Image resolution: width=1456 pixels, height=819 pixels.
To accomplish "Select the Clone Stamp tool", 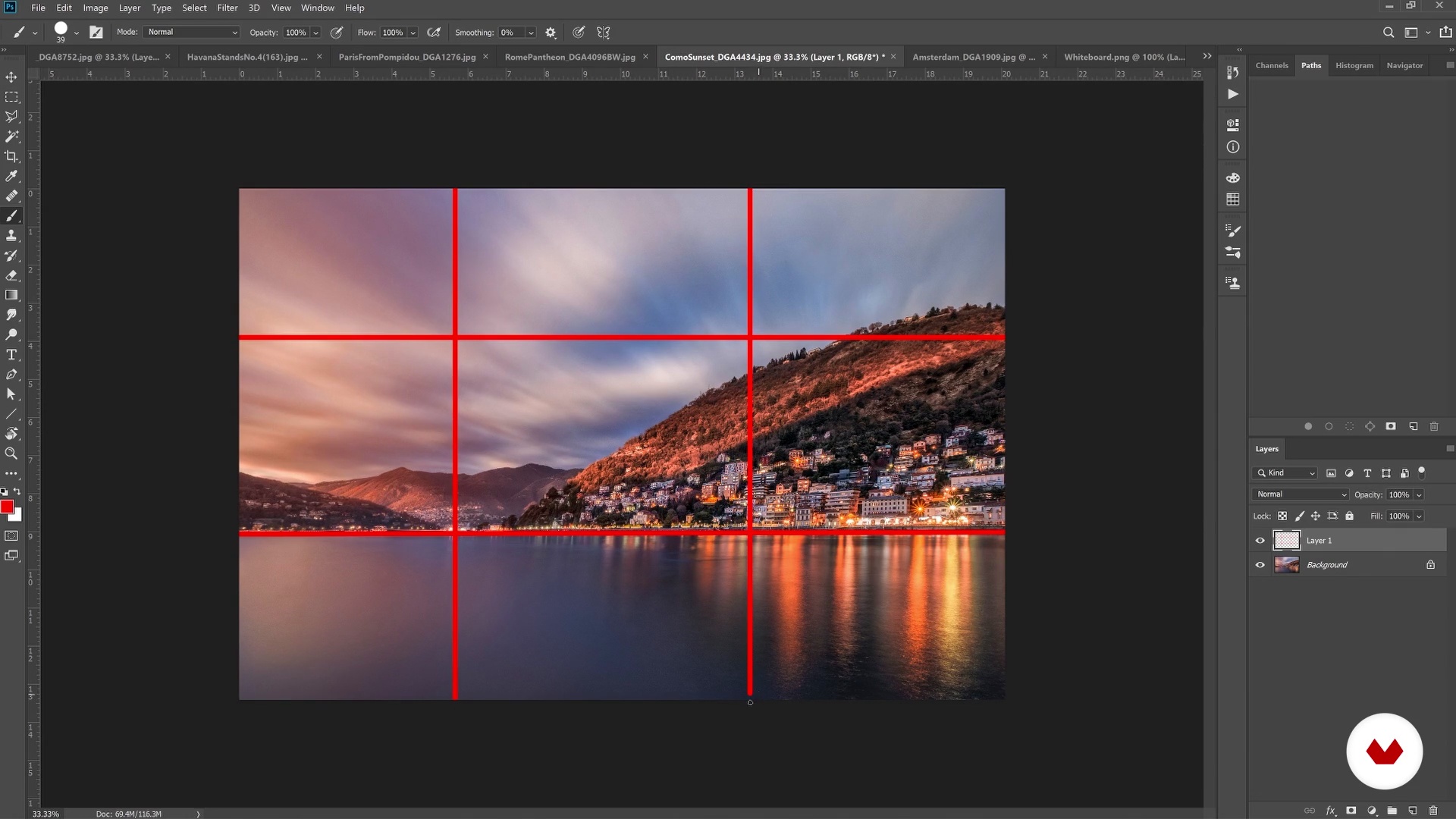I will point(11,236).
